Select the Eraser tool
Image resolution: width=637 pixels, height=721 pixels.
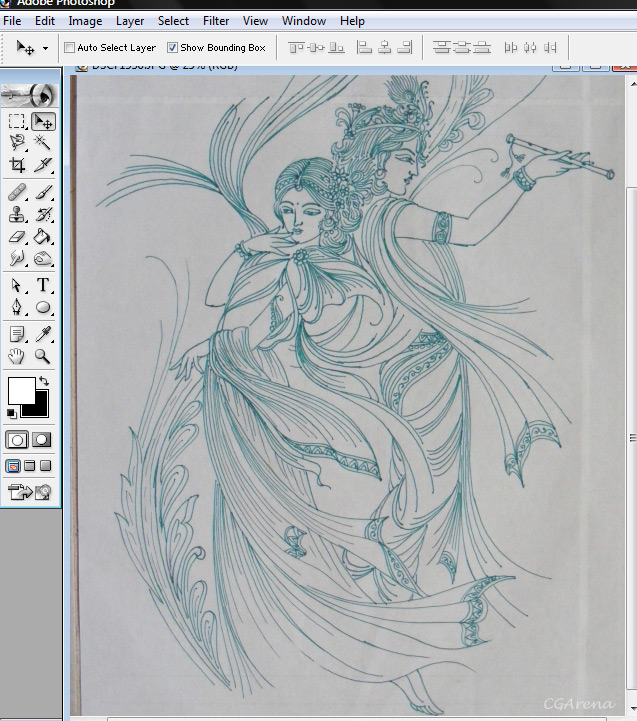[x=17, y=237]
